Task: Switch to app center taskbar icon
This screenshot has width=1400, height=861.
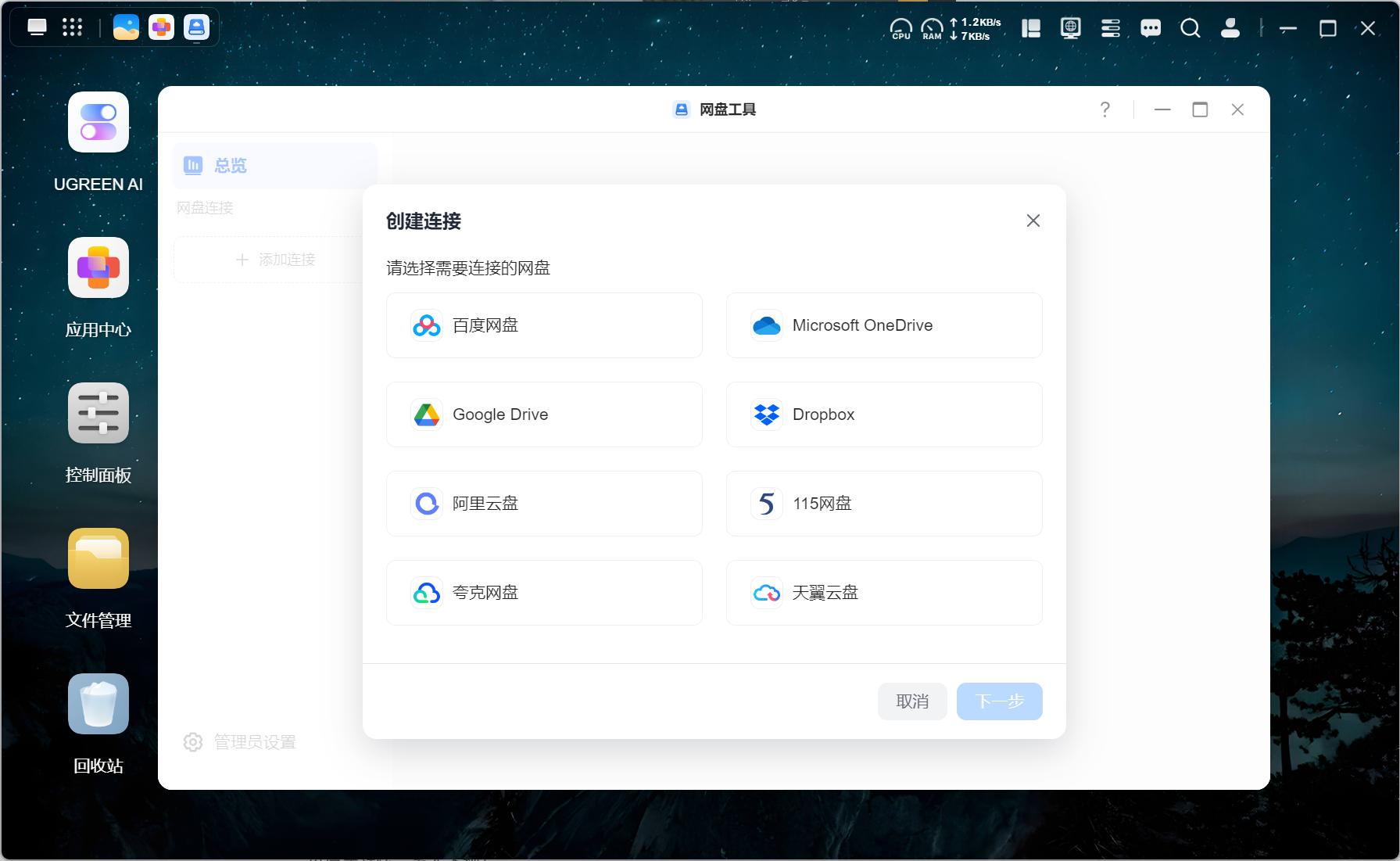Action: click(x=161, y=27)
